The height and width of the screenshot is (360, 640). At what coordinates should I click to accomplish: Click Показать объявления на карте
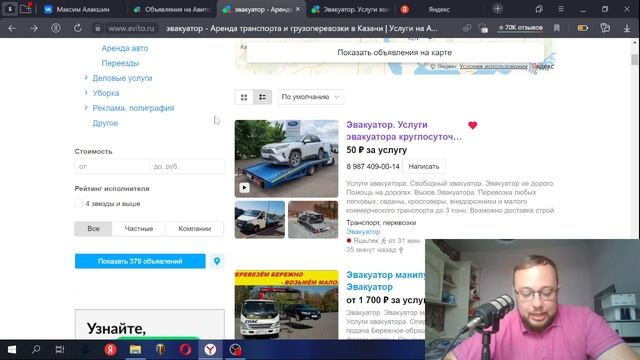pyautogui.click(x=395, y=52)
